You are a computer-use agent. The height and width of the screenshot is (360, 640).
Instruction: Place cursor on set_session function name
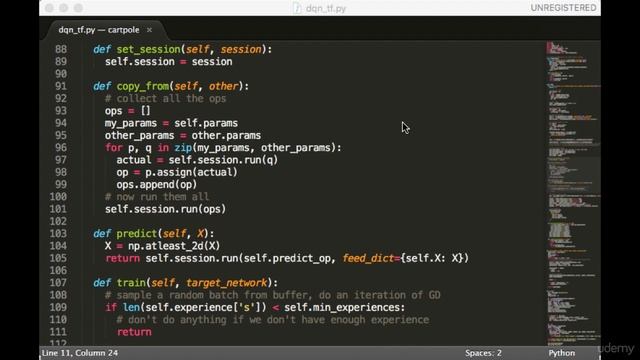(x=148, y=49)
